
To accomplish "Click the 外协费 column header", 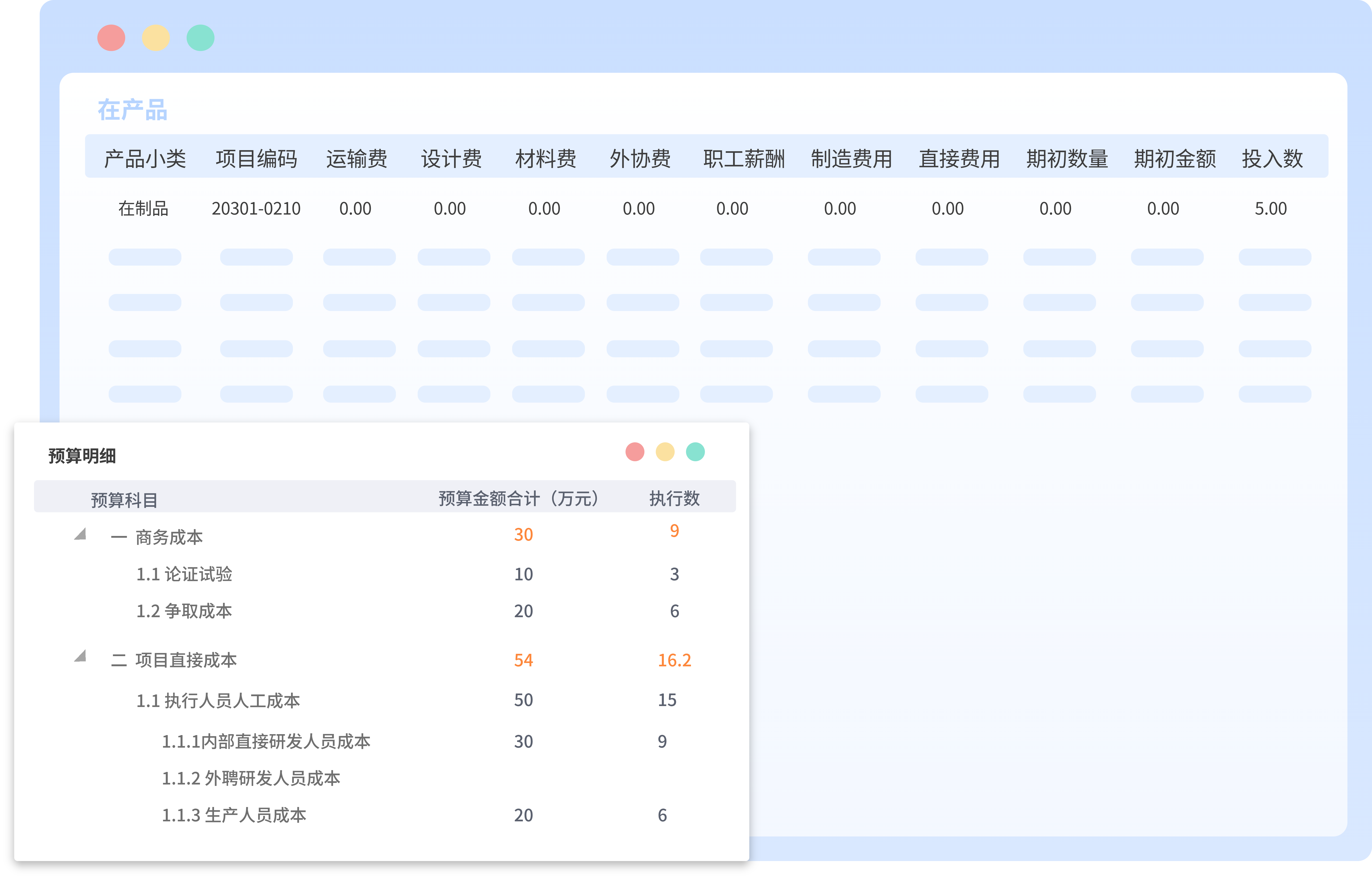I will click(x=640, y=159).
